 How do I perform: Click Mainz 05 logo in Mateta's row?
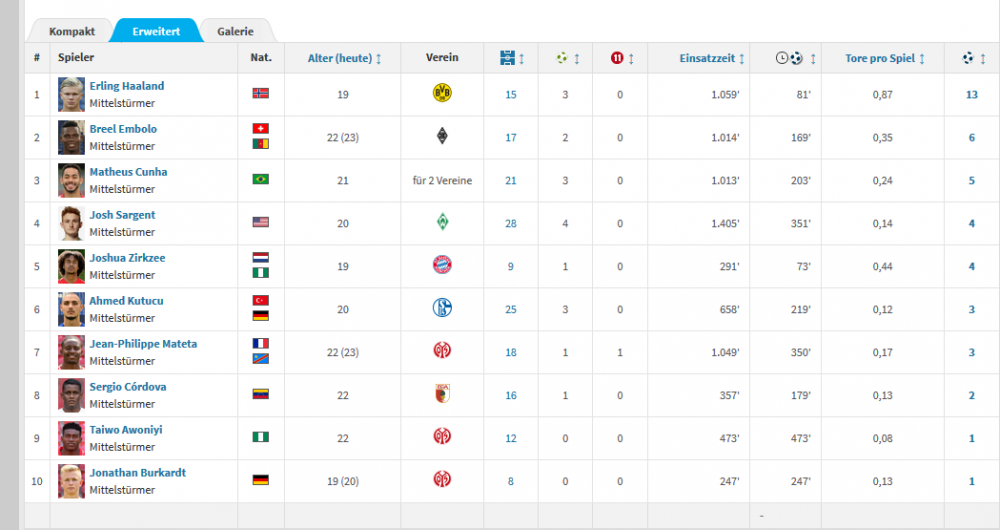click(442, 352)
